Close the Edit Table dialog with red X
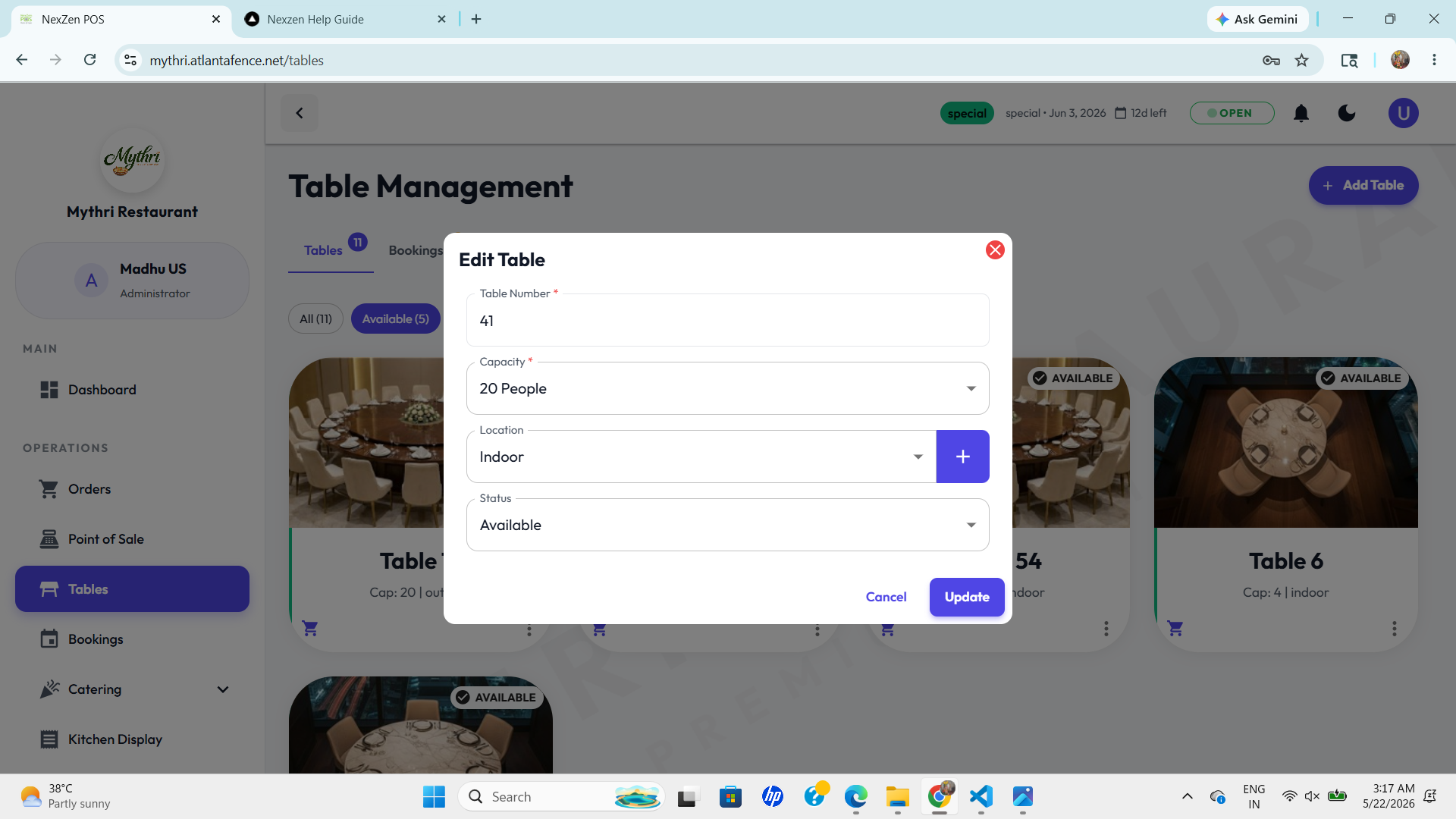This screenshot has width=1456, height=819. click(x=995, y=250)
